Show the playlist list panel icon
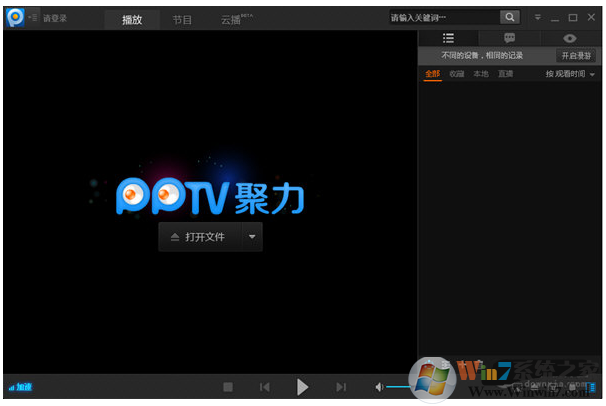 [448, 38]
